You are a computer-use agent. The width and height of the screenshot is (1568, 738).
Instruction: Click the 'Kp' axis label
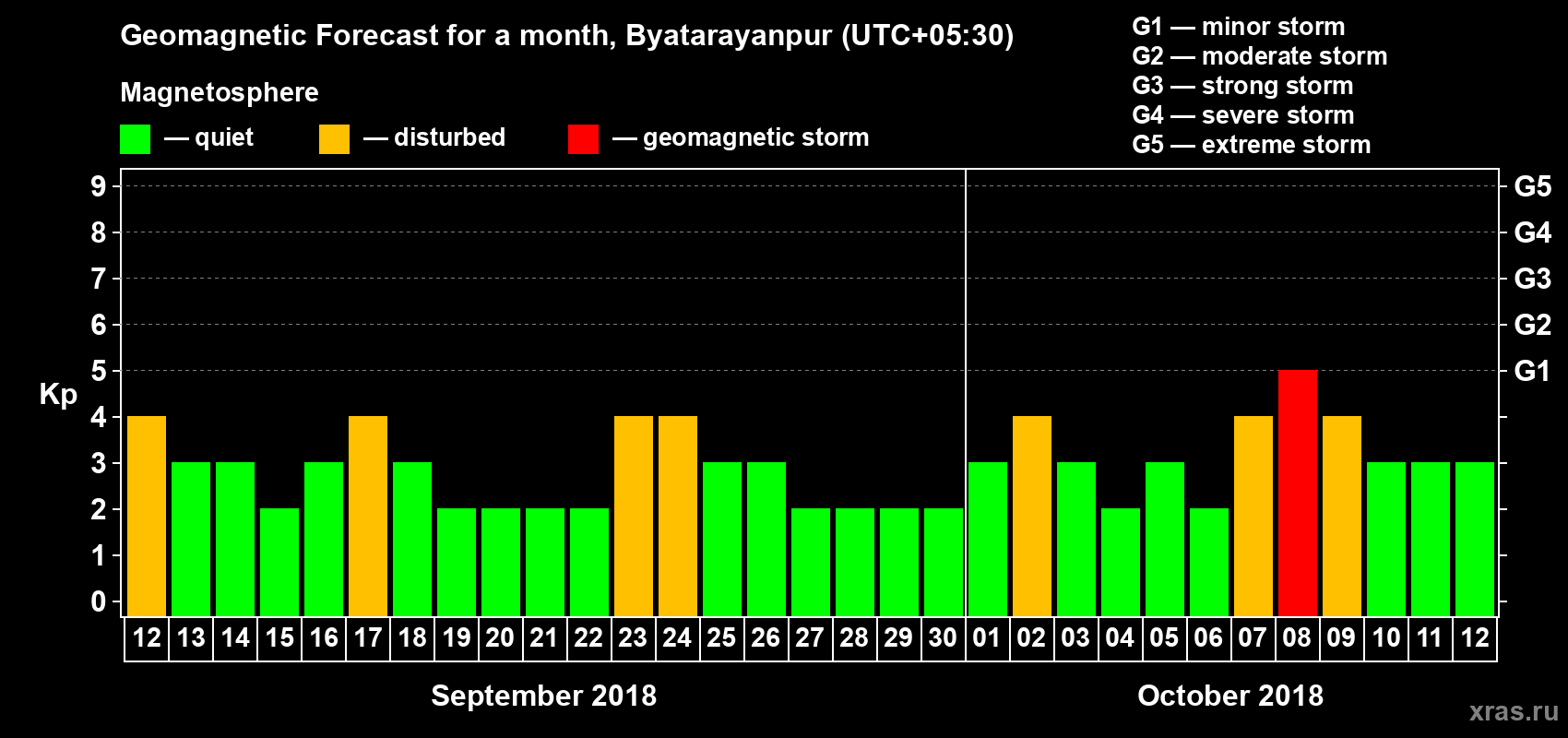[58, 395]
